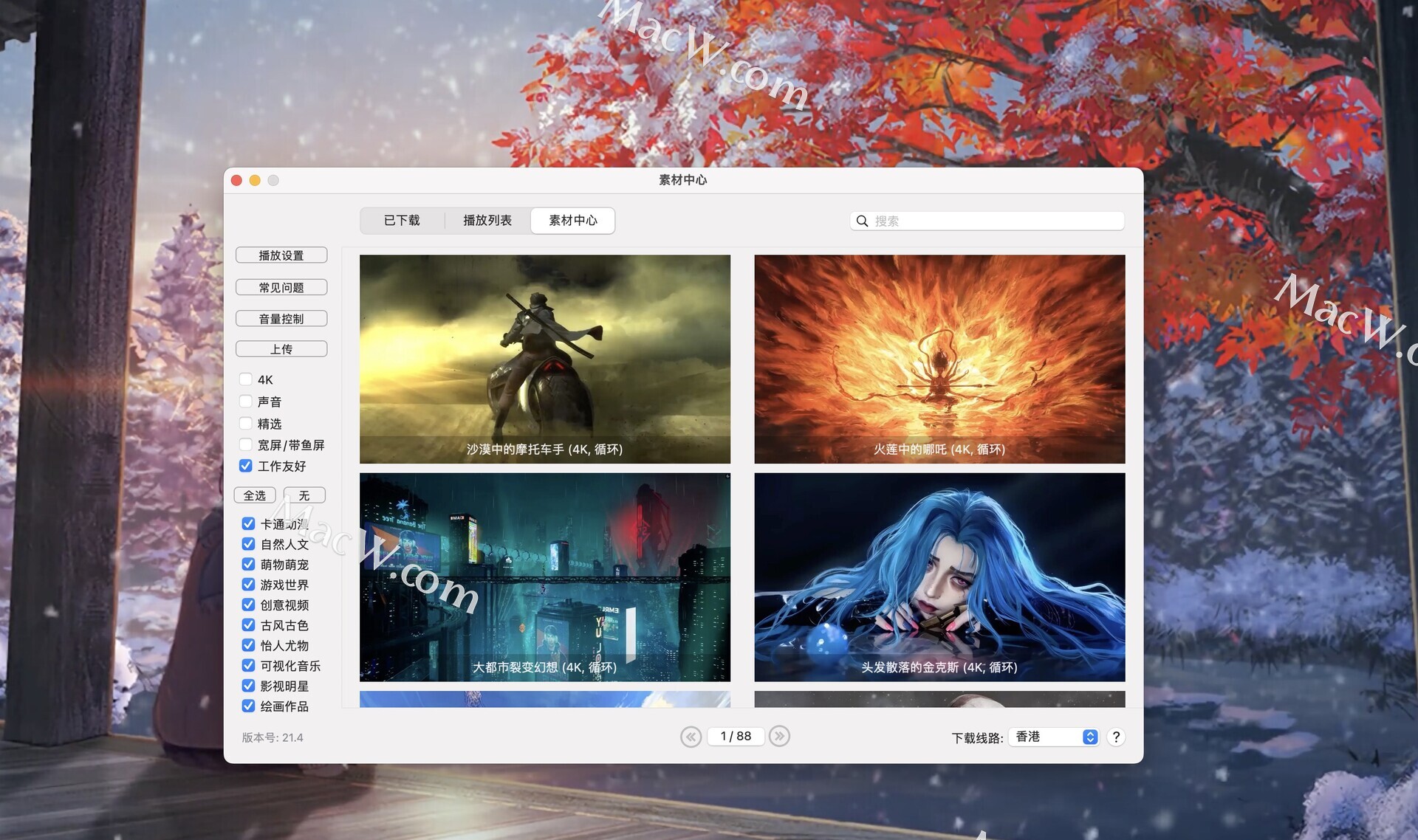Switch to the 播放列表 tab
The width and height of the screenshot is (1418, 840).
pos(487,221)
